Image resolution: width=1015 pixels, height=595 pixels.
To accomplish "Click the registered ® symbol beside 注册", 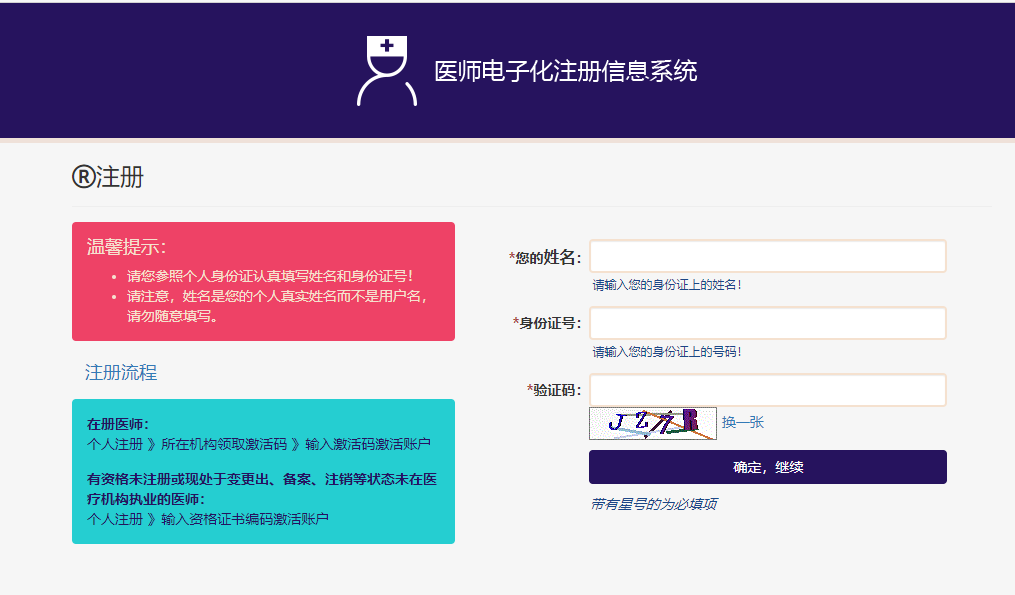I will (83, 178).
